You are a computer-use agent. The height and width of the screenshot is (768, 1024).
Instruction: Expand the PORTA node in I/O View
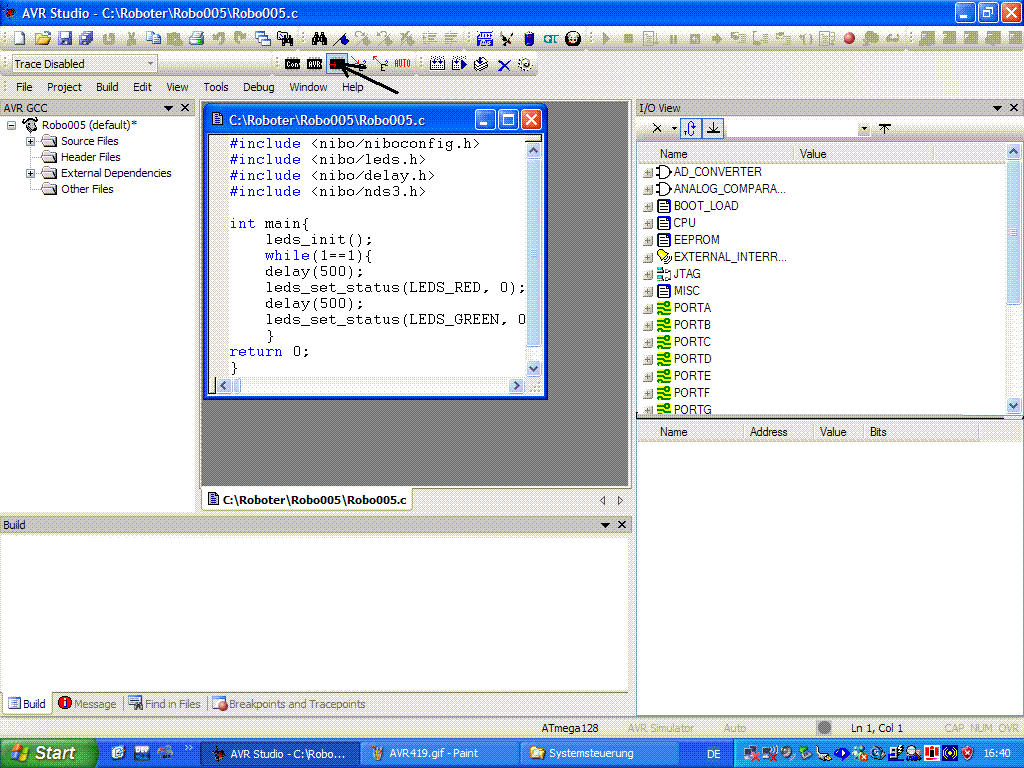(x=647, y=307)
